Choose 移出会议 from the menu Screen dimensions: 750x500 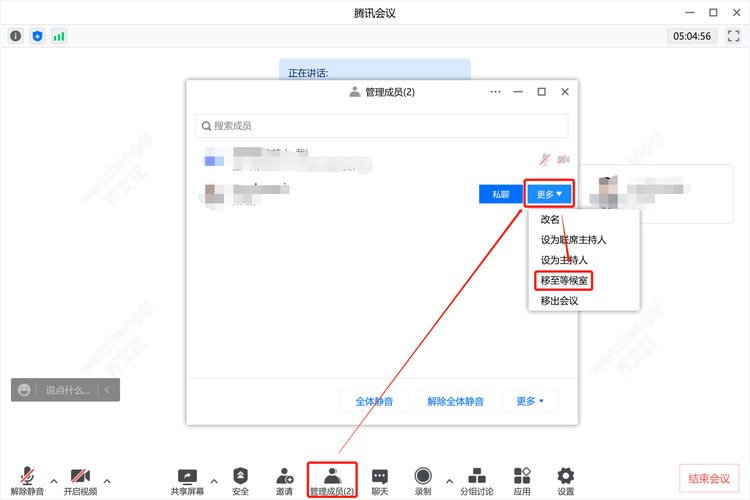[559, 301]
